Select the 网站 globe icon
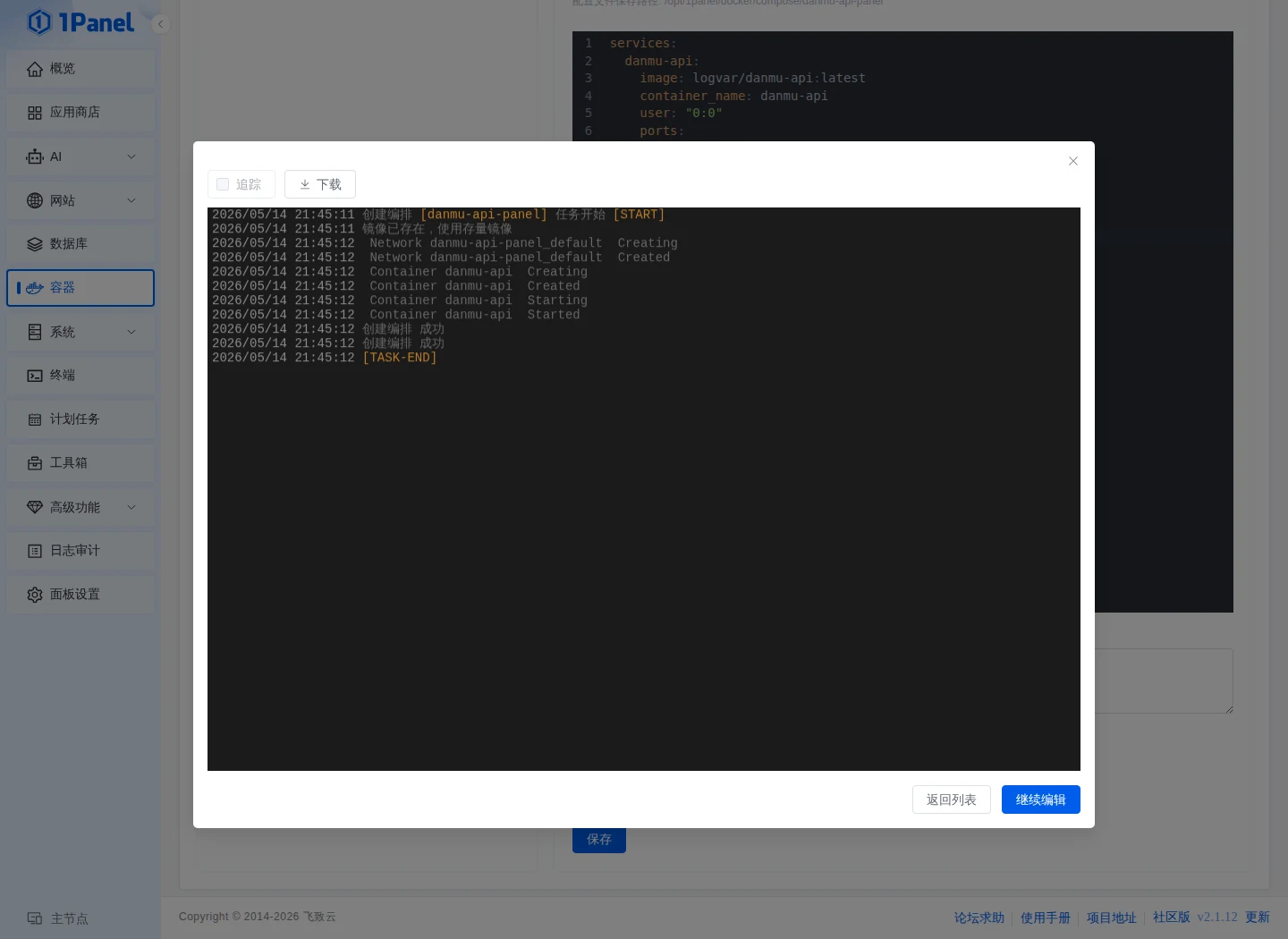Viewport: 1288px width, 939px height. [35, 200]
